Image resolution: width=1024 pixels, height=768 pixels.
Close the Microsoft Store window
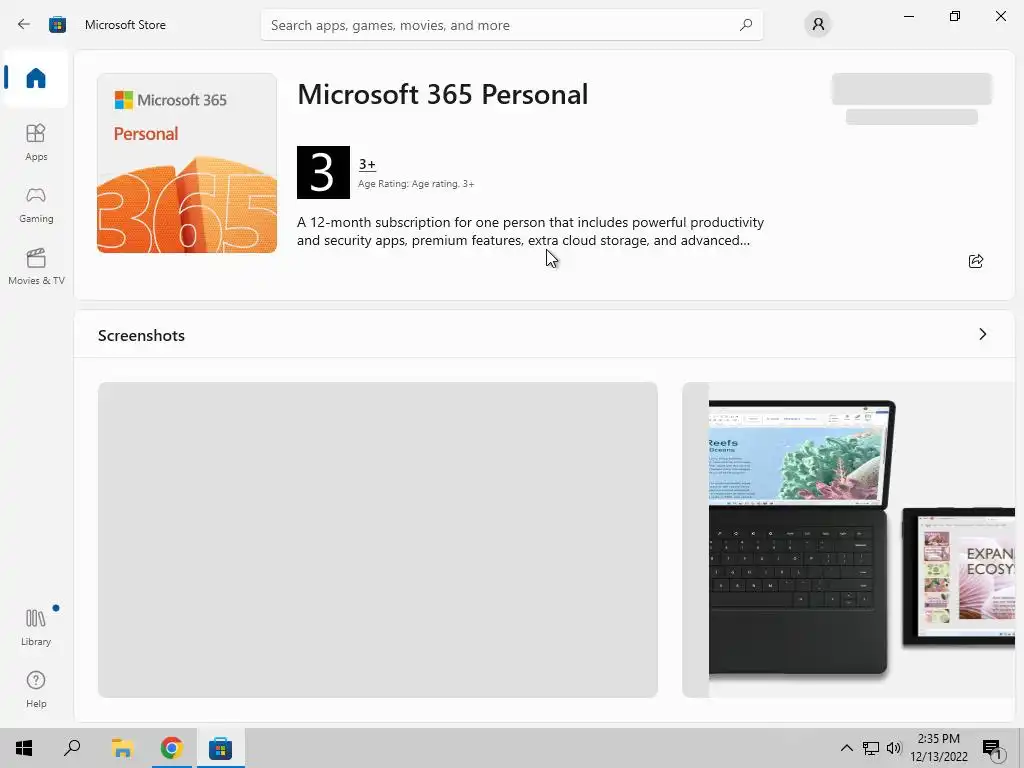coord(1000,16)
